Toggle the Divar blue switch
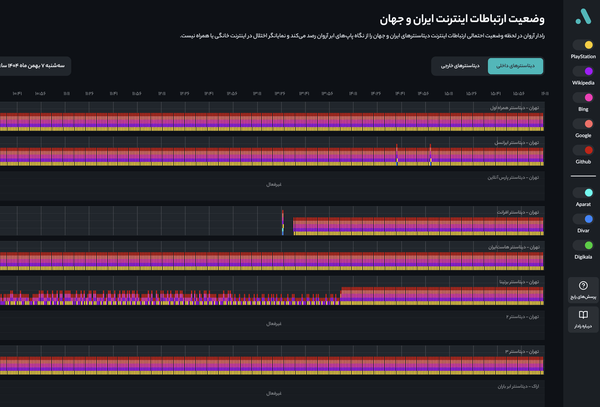Viewport: 600px width, 407px height. pos(583,219)
